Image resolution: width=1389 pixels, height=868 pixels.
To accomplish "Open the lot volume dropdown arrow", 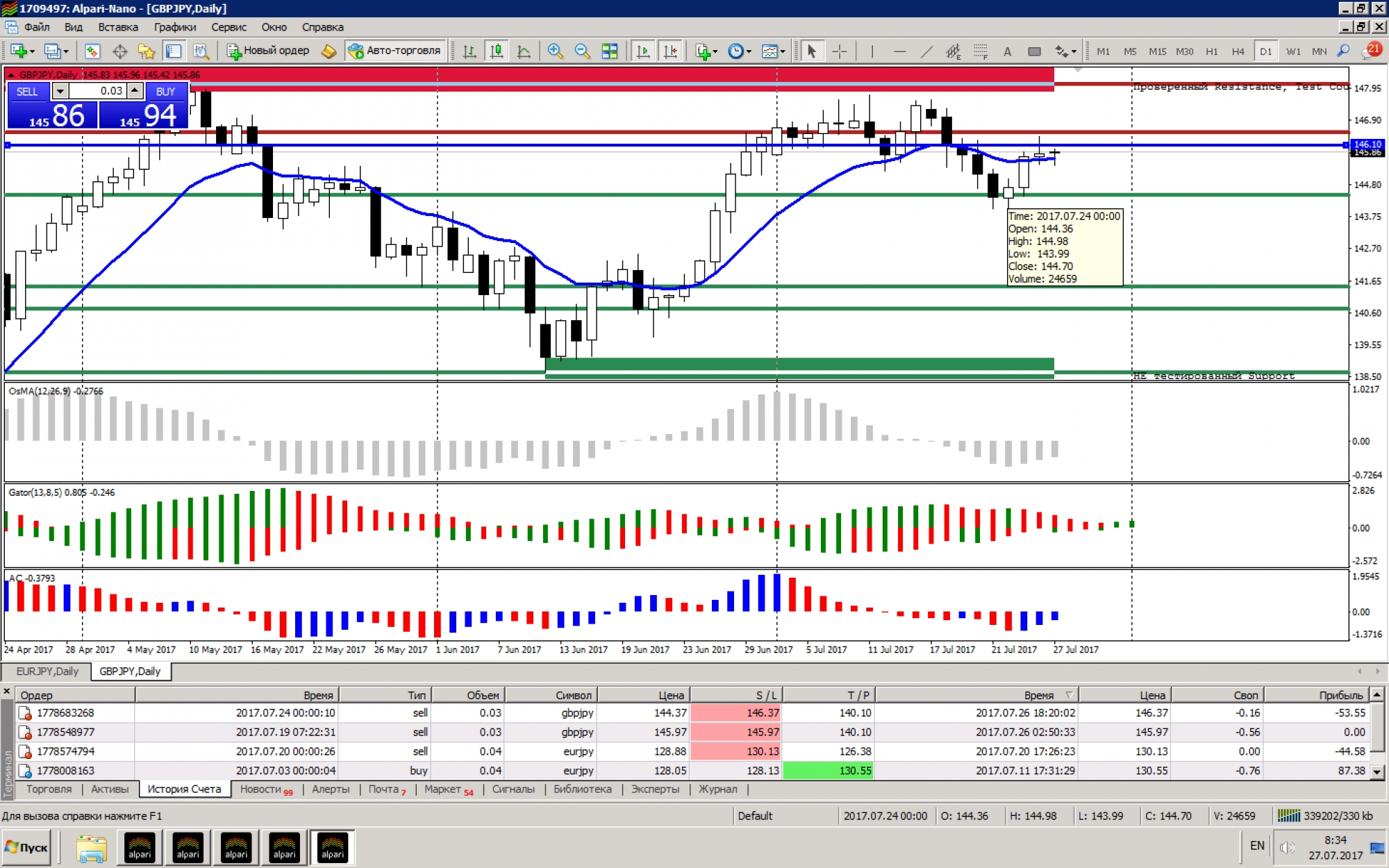I will [x=60, y=91].
